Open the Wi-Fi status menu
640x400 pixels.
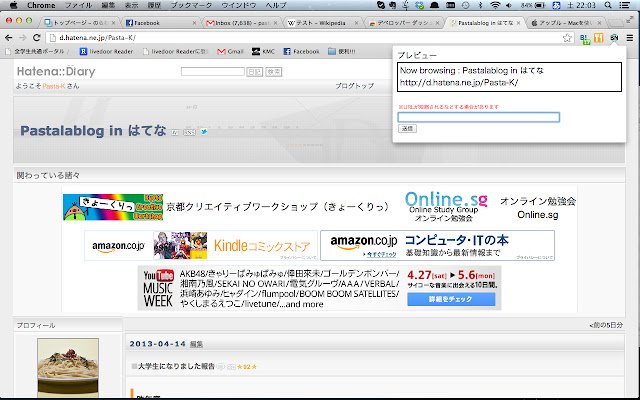[496, 5]
